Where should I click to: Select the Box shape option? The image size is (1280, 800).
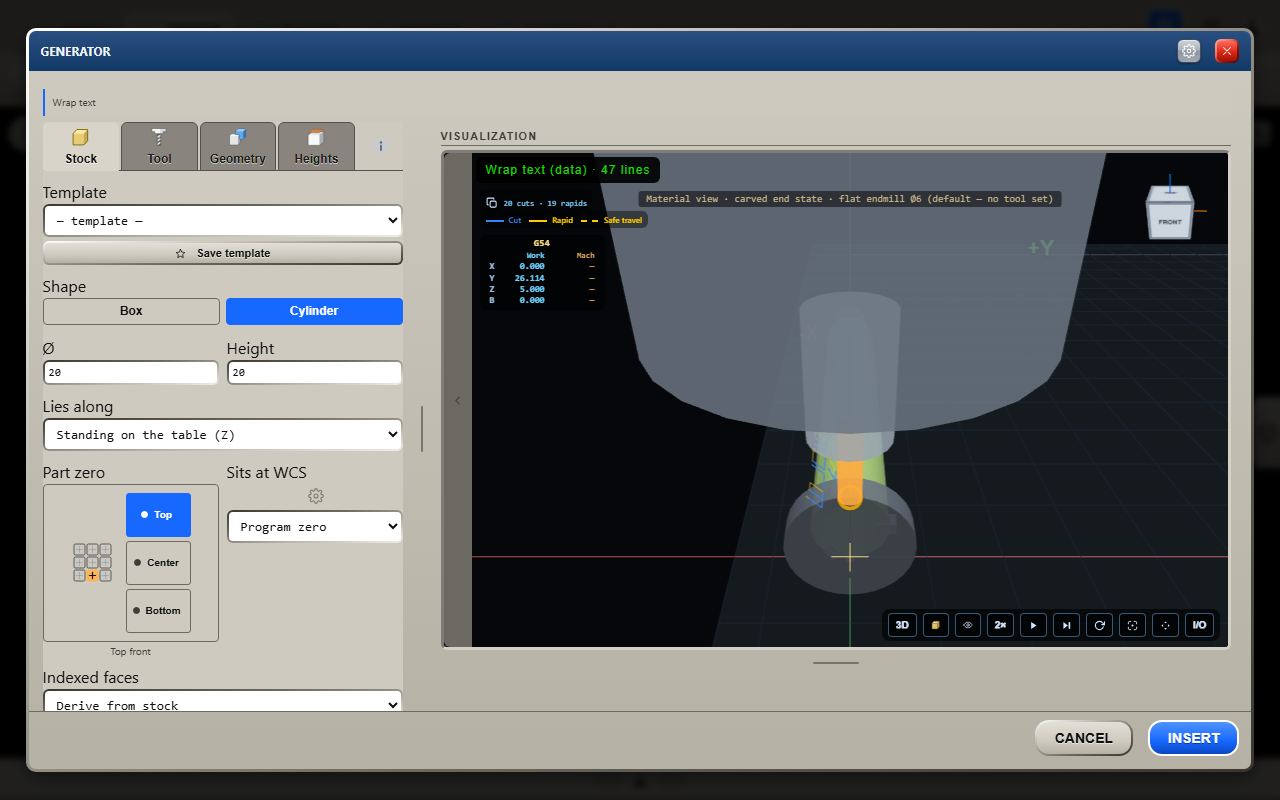pos(131,311)
